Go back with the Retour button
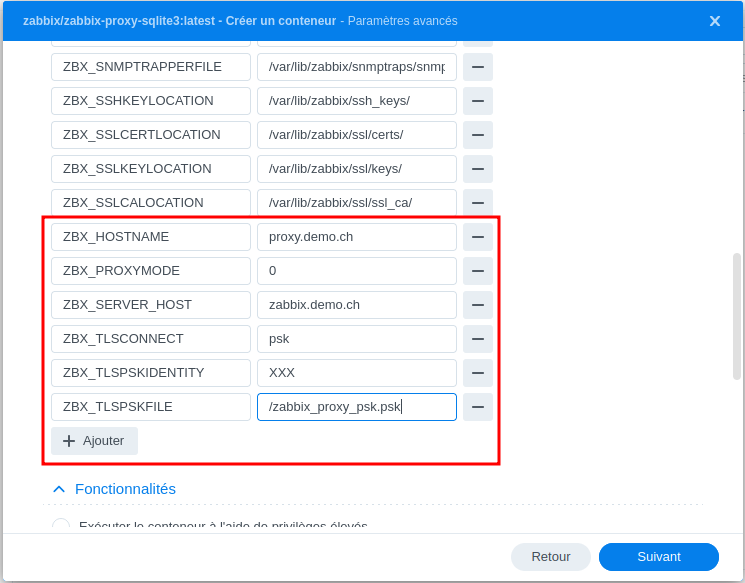Viewport: 745px width, 583px height. (x=551, y=557)
